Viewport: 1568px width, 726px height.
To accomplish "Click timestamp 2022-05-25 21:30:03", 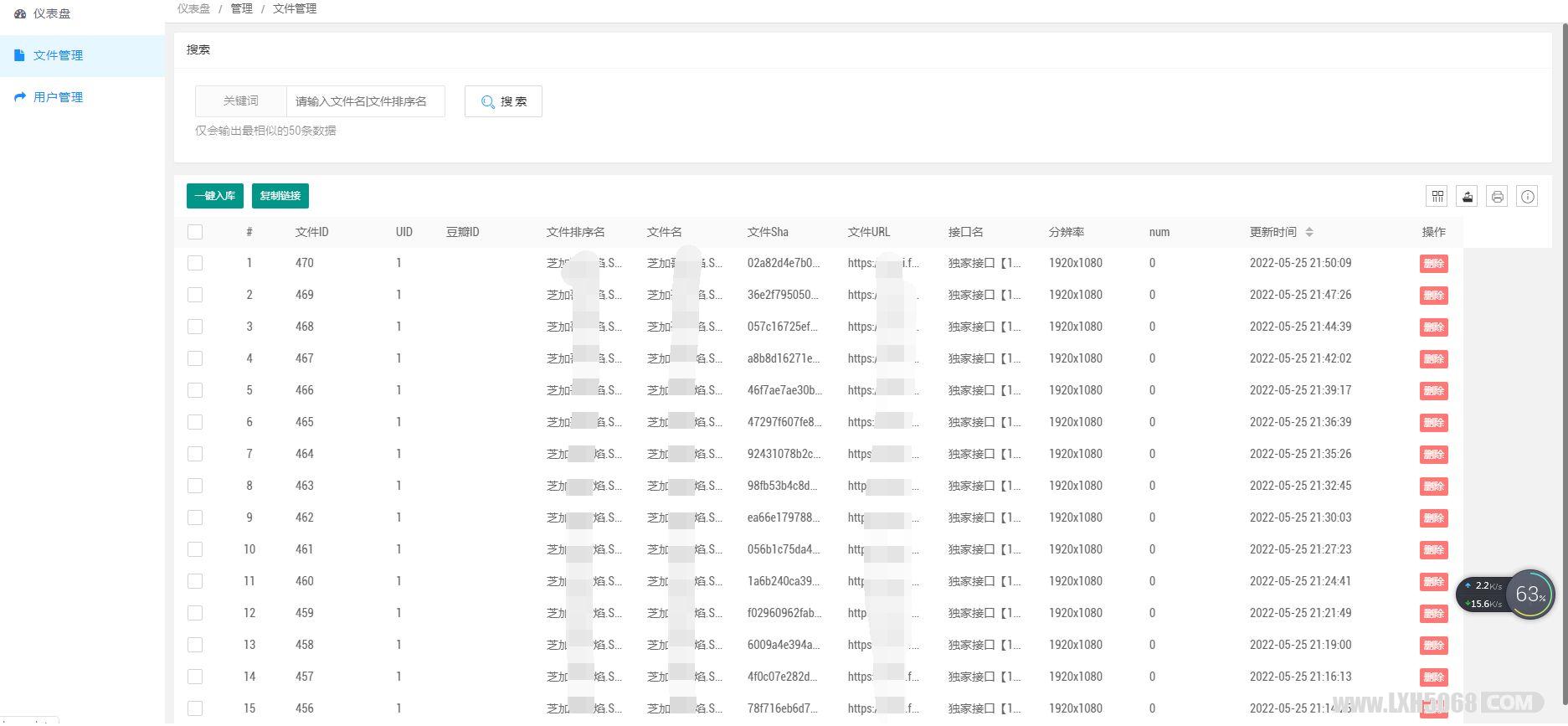I will point(1300,517).
